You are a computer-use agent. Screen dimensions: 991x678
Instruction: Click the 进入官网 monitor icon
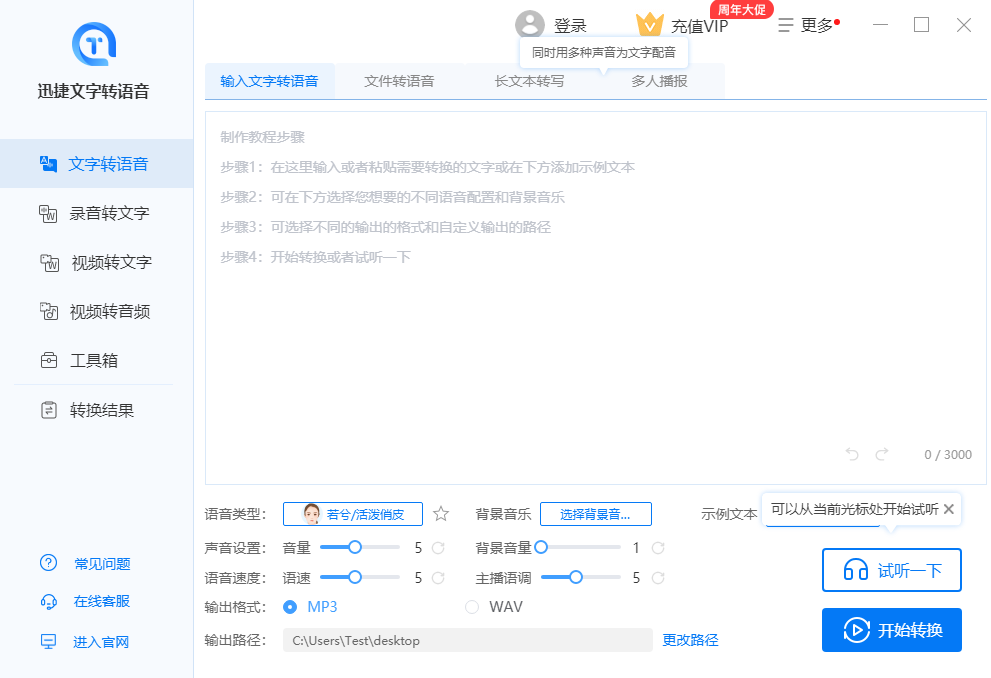(49, 642)
